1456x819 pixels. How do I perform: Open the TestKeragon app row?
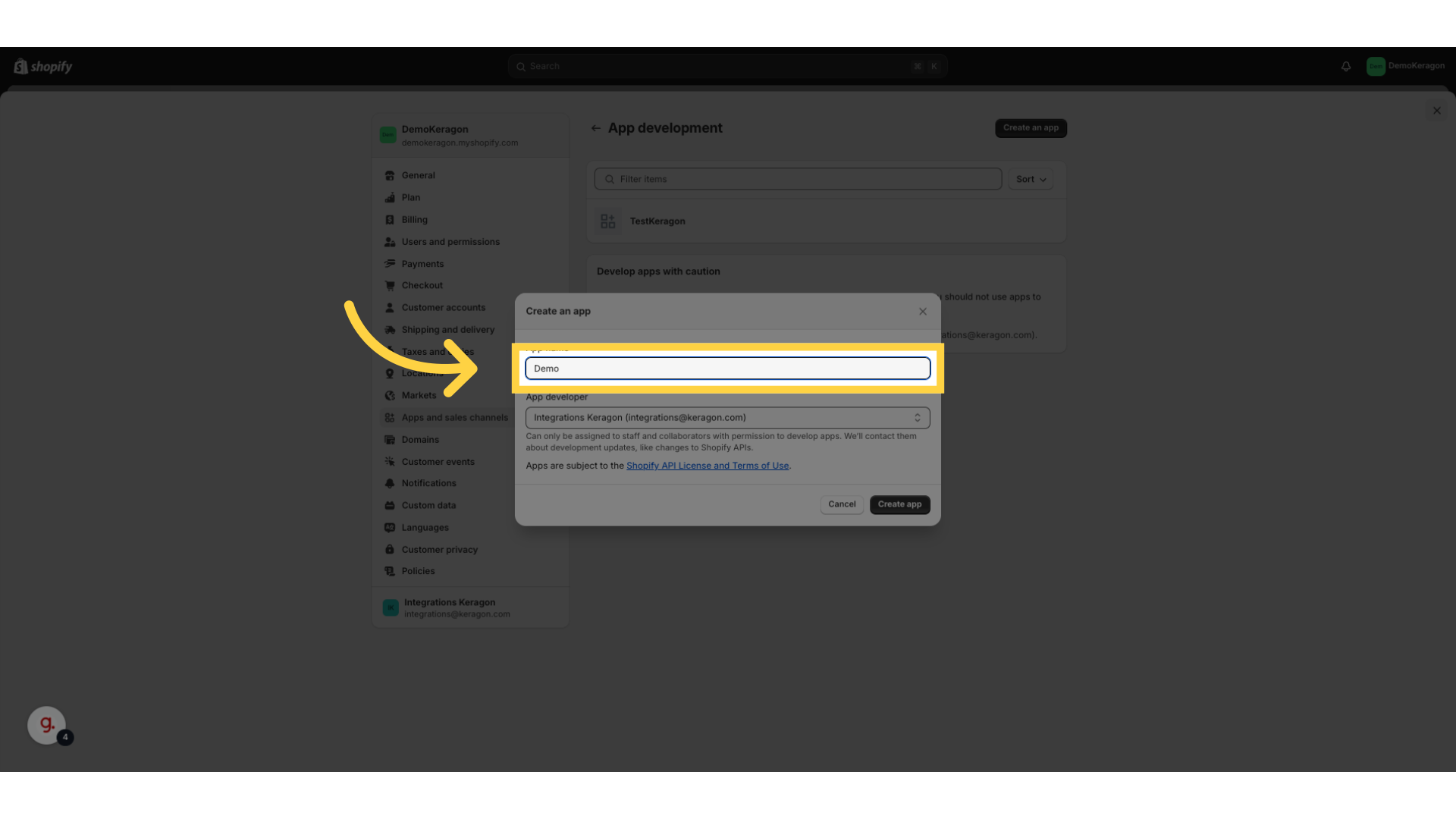[827, 221]
